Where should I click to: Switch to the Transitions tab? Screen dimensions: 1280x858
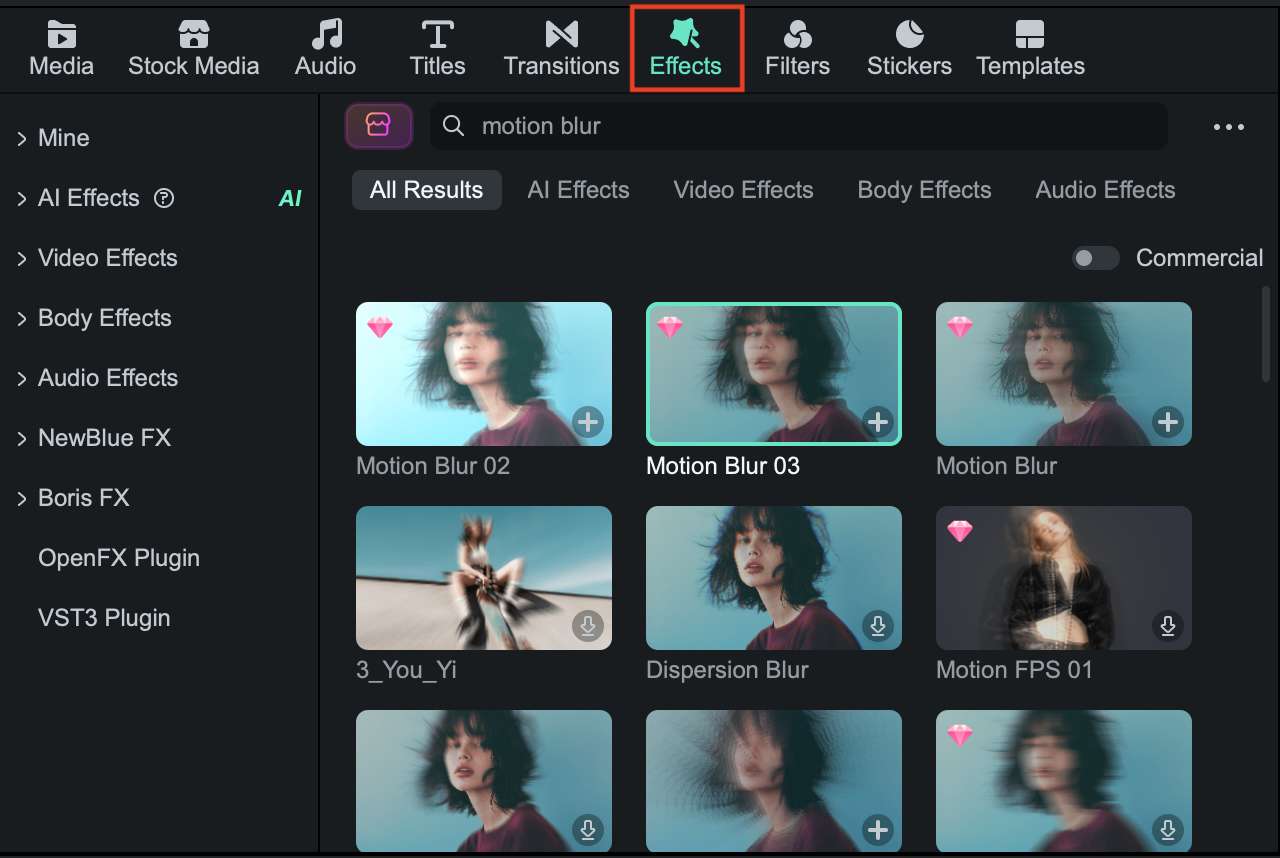(x=562, y=49)
